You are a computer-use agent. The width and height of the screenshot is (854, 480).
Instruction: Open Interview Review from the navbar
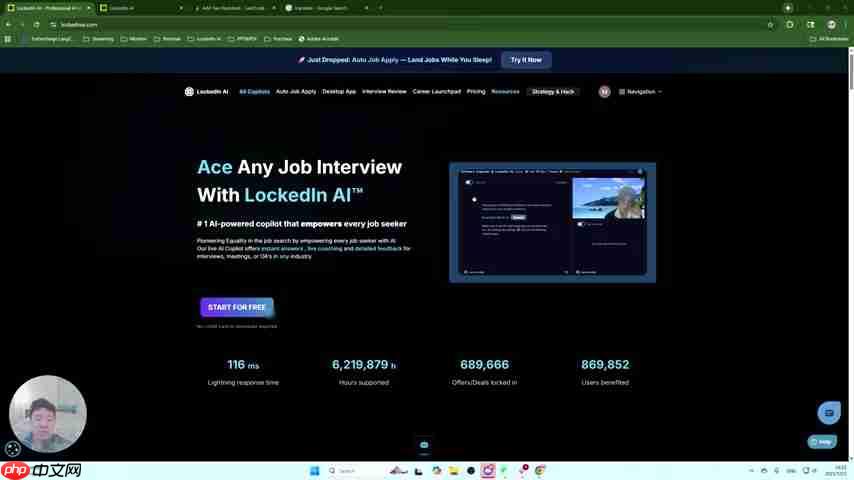click(x=384, y=92)
